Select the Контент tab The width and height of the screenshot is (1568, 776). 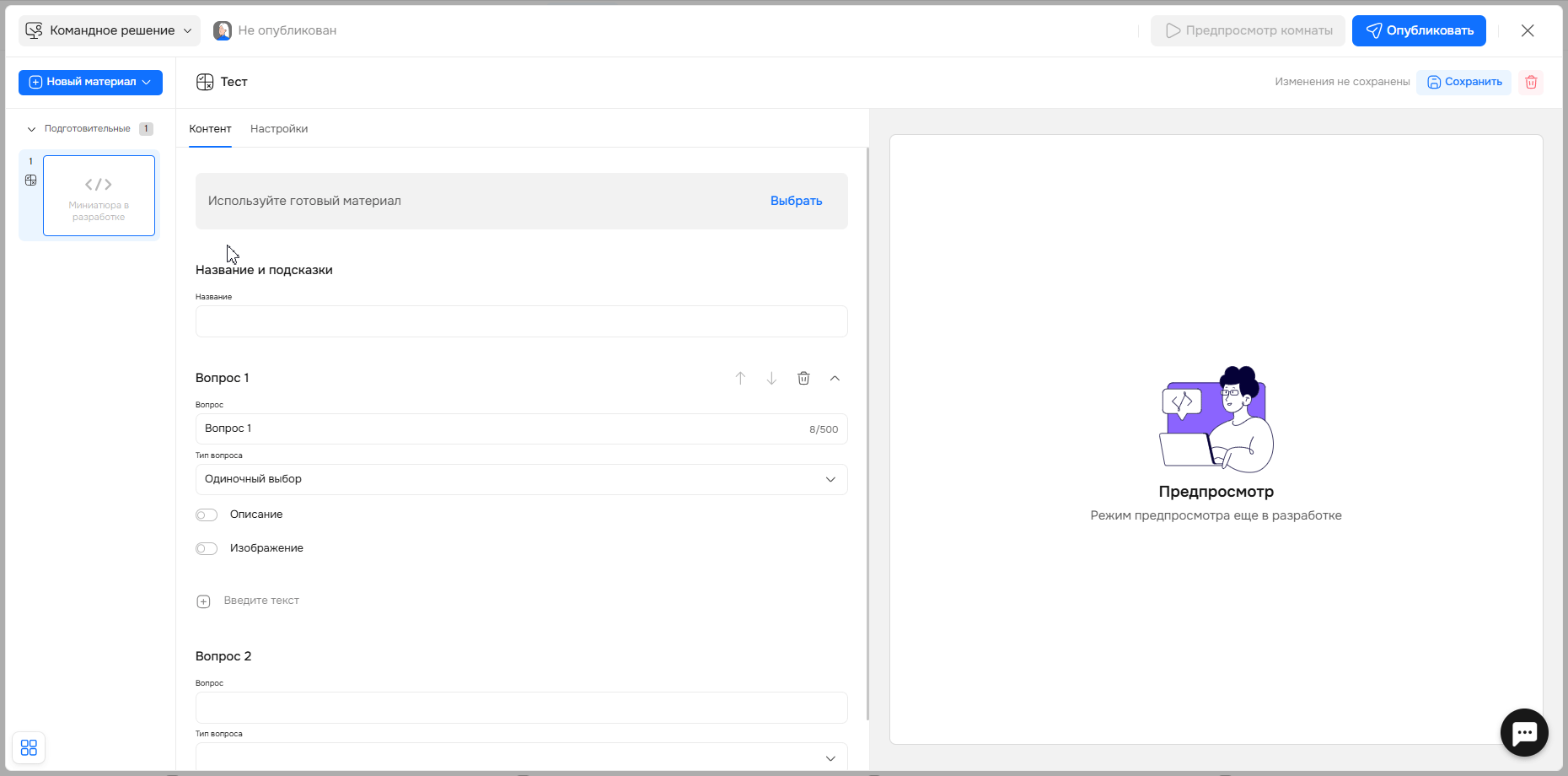210,129
